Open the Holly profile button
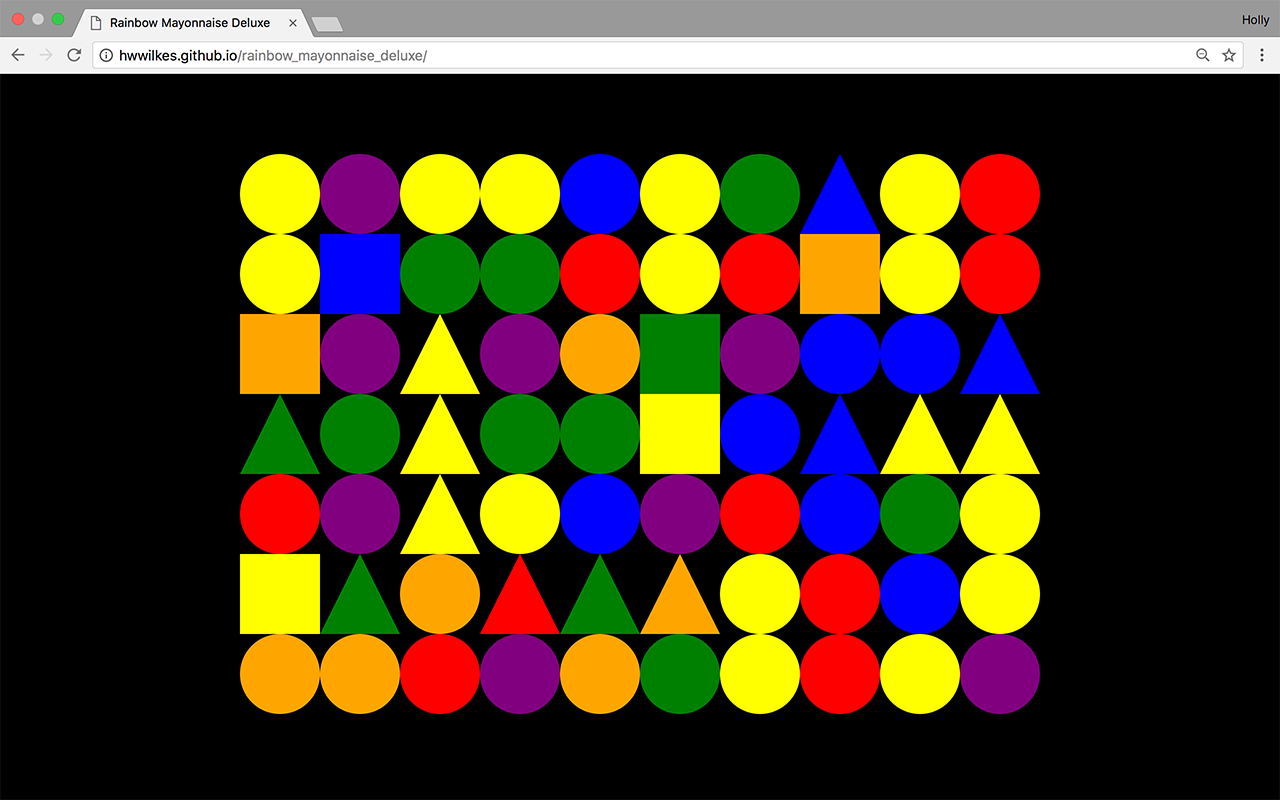Viewport: 1280px width, 800px height. point(1255,20)
